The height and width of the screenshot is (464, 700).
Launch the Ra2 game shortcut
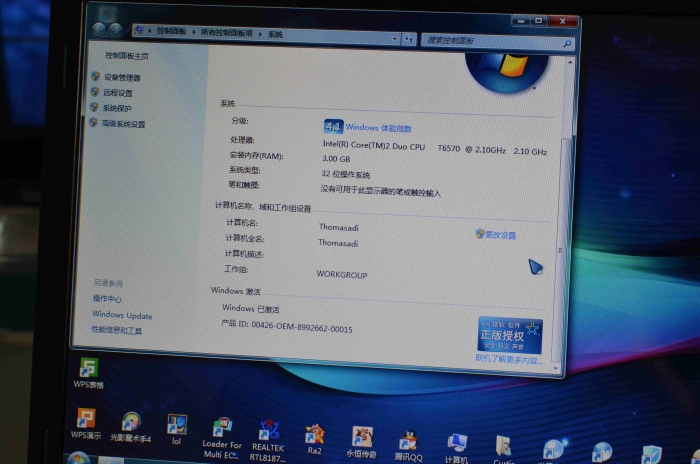pos(315,439)
